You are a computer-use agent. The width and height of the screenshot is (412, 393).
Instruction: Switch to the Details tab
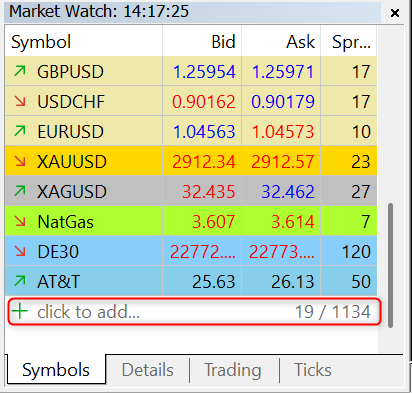[x=148, y=370]
